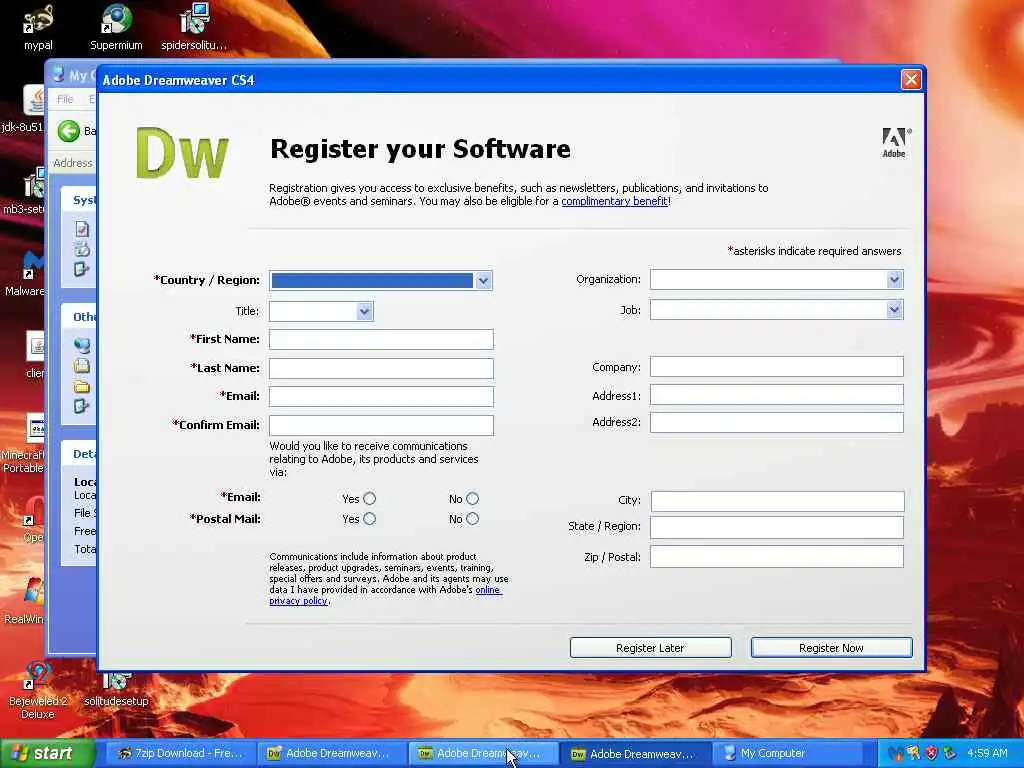Click the My Network Places globe icon in My Computer
Screen dimensions: 1024x768
pos(82,344)
